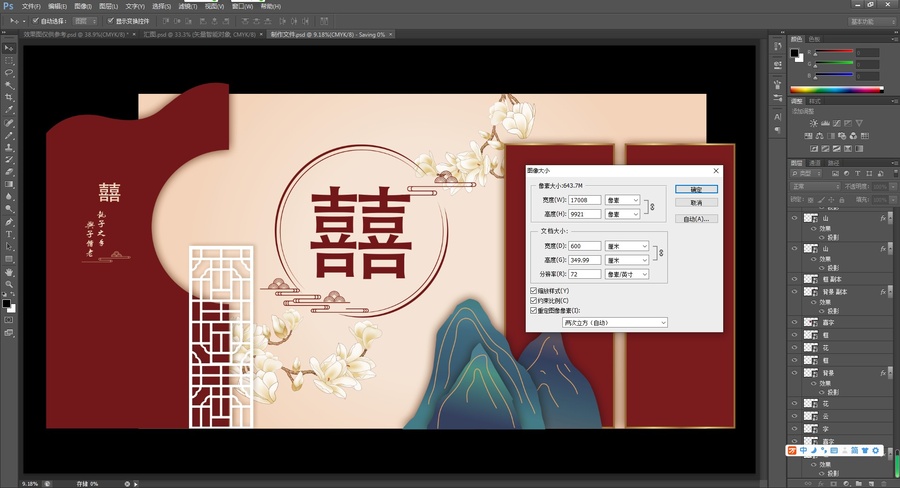Screen dimensions: 900x488
Task: Open the IME settings gear icon
Action: coord(876,450)
